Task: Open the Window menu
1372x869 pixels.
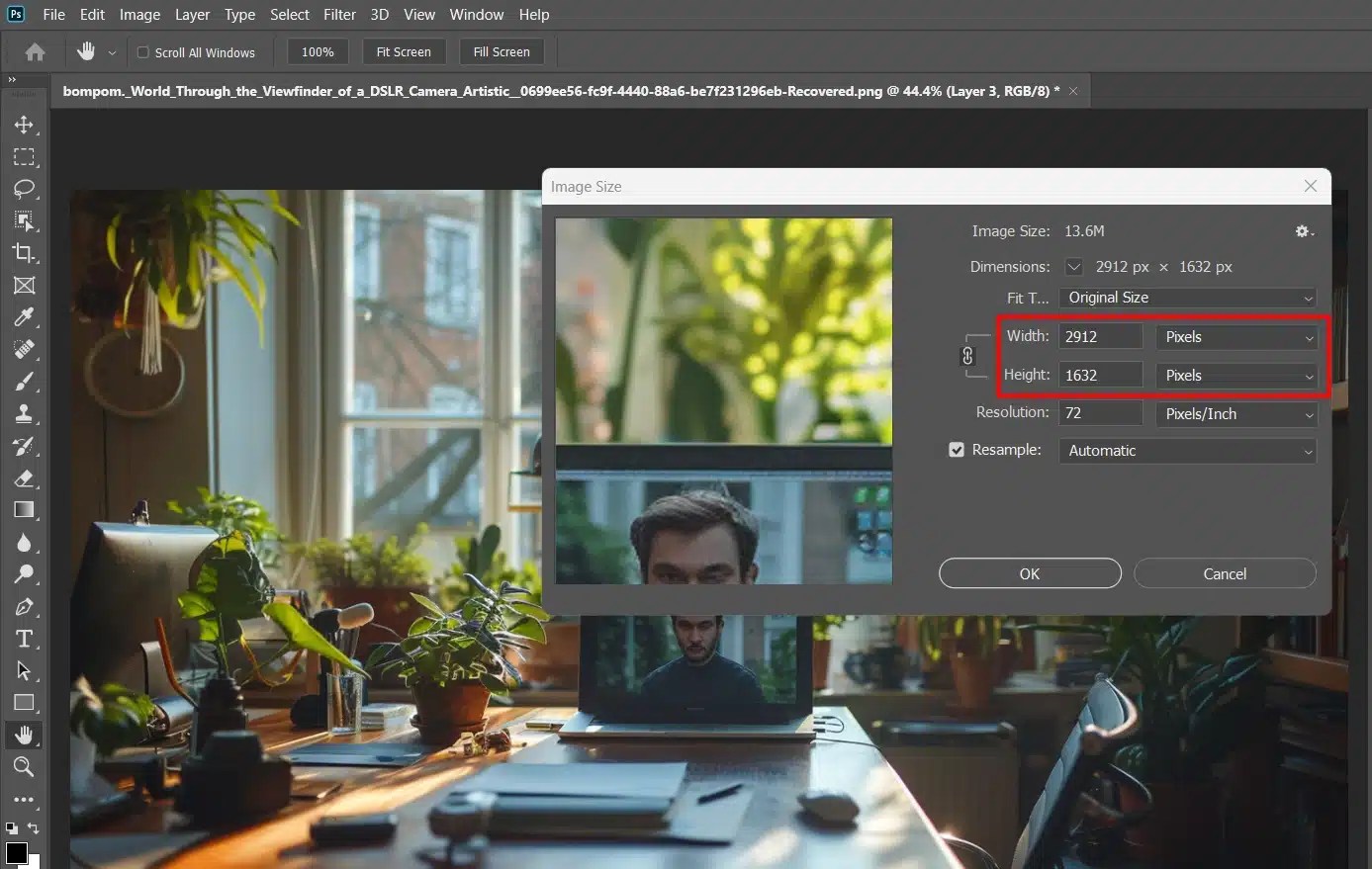Action: [477, 15]
